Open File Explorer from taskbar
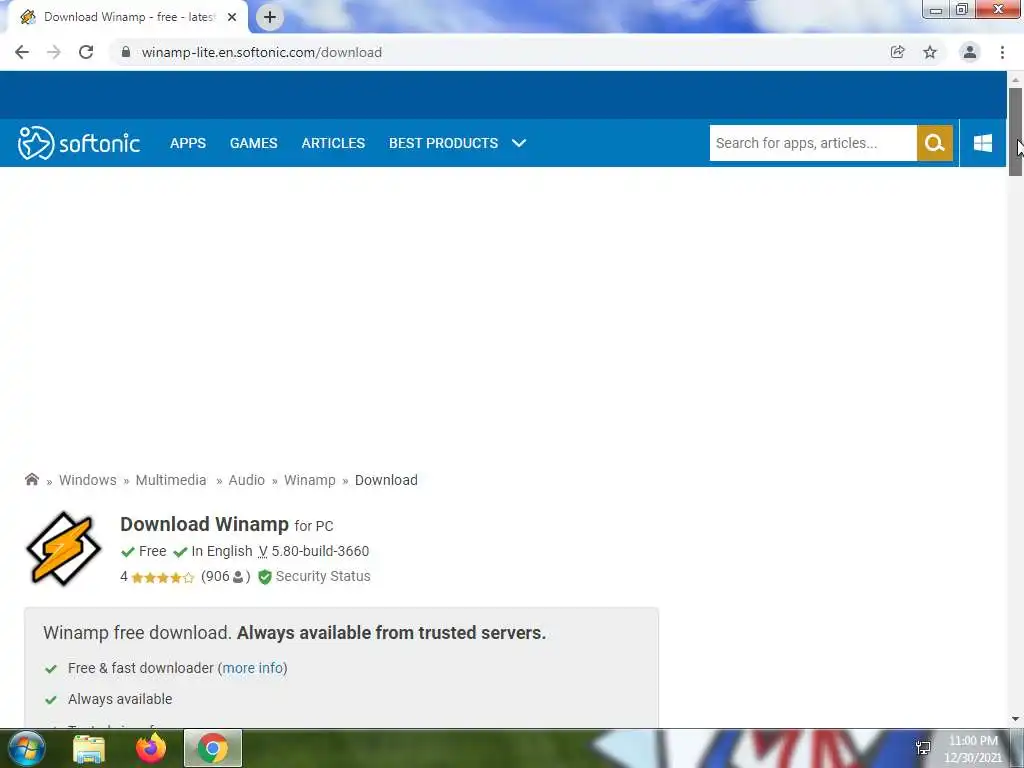Screen dimensions: 1024x768 (89, 748)
